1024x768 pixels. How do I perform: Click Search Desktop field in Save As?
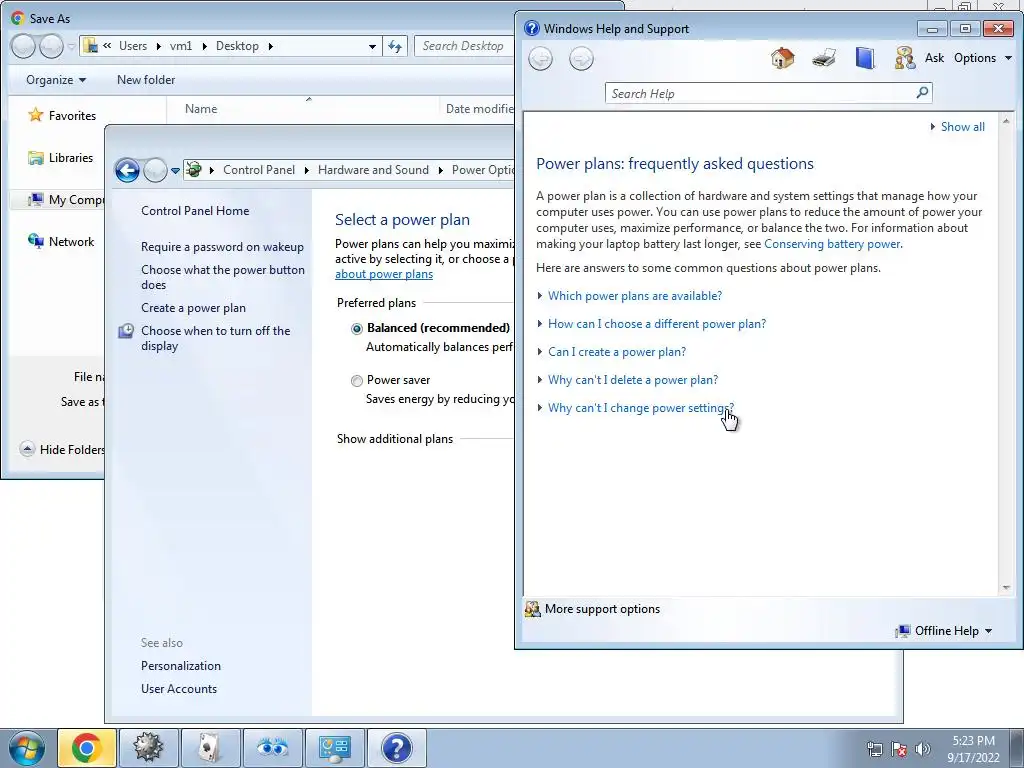[x=464, y=46]
